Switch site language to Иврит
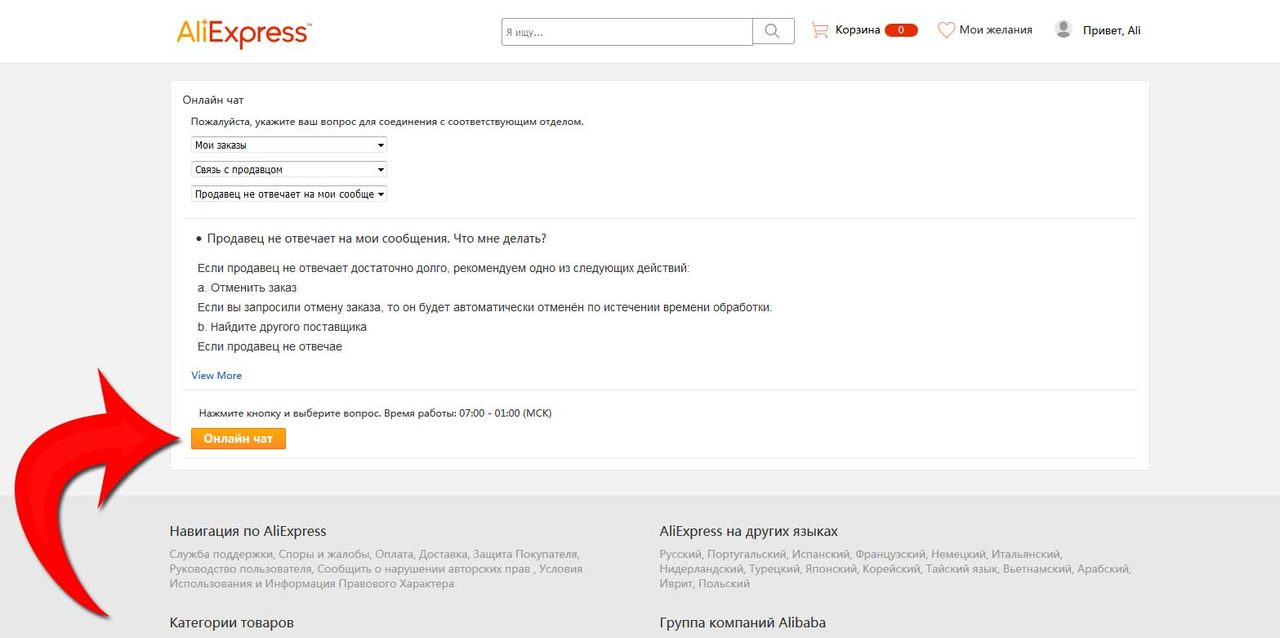Screen dimensions: 1280x638 pyautogui.click(x=675, y=584)
